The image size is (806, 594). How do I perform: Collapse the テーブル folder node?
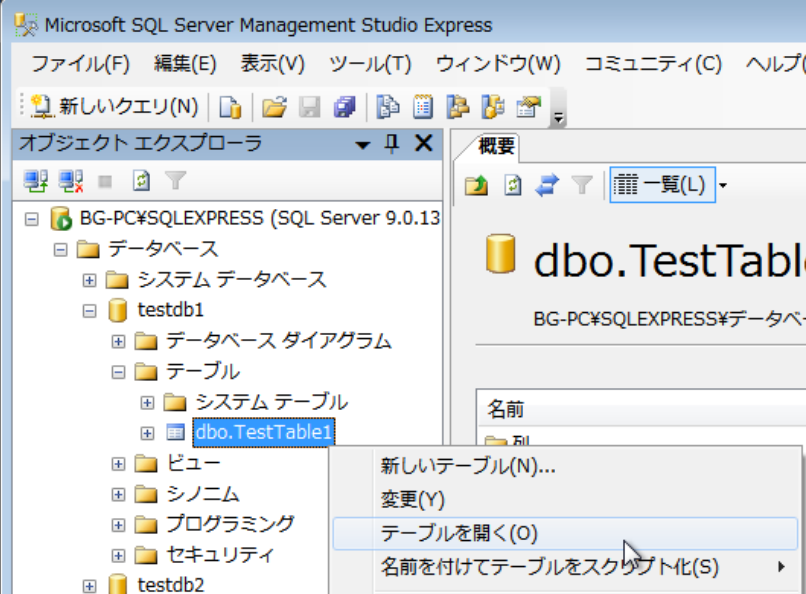pos(118,372)
